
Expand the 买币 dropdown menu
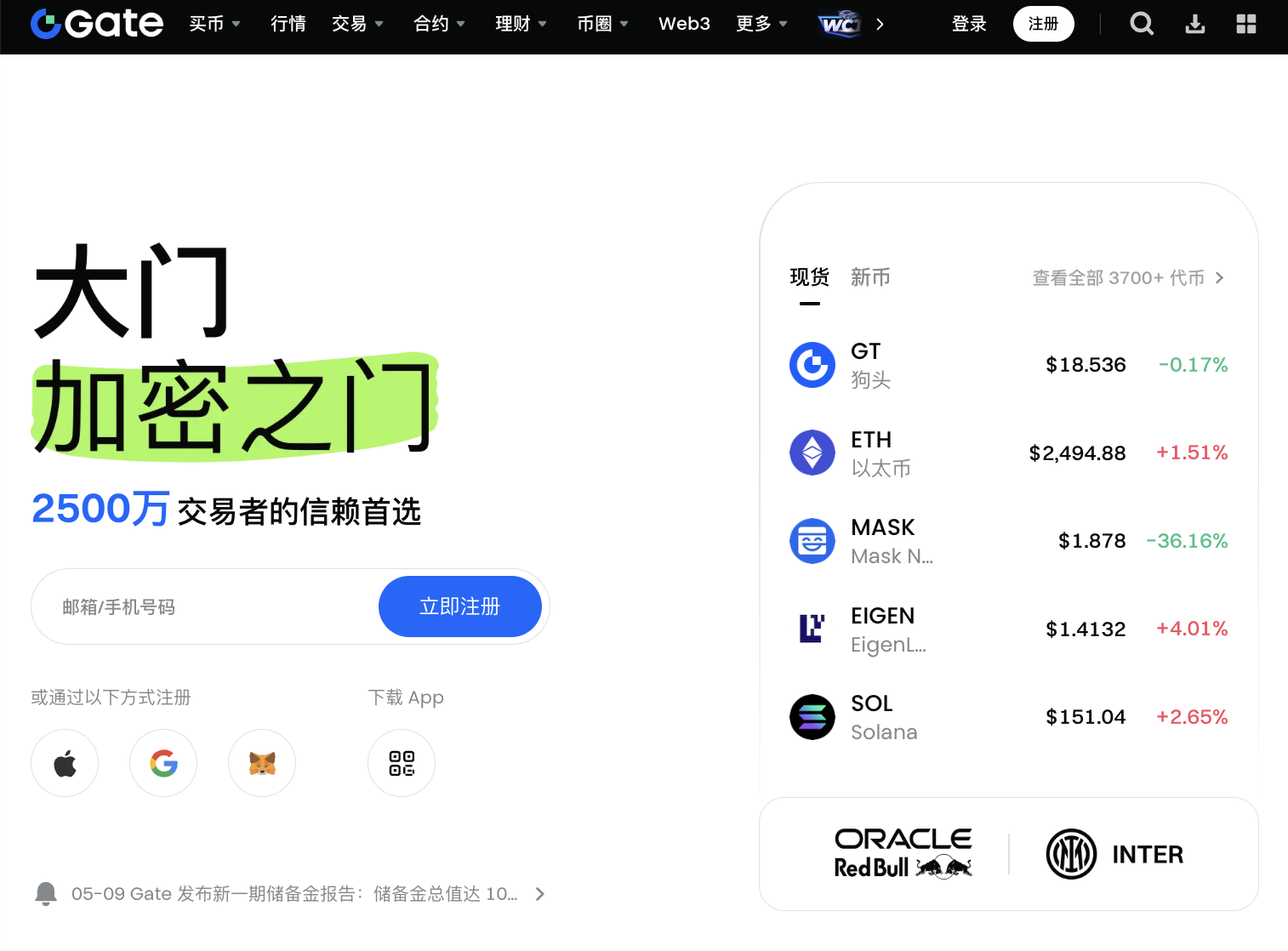coord(215,24)
